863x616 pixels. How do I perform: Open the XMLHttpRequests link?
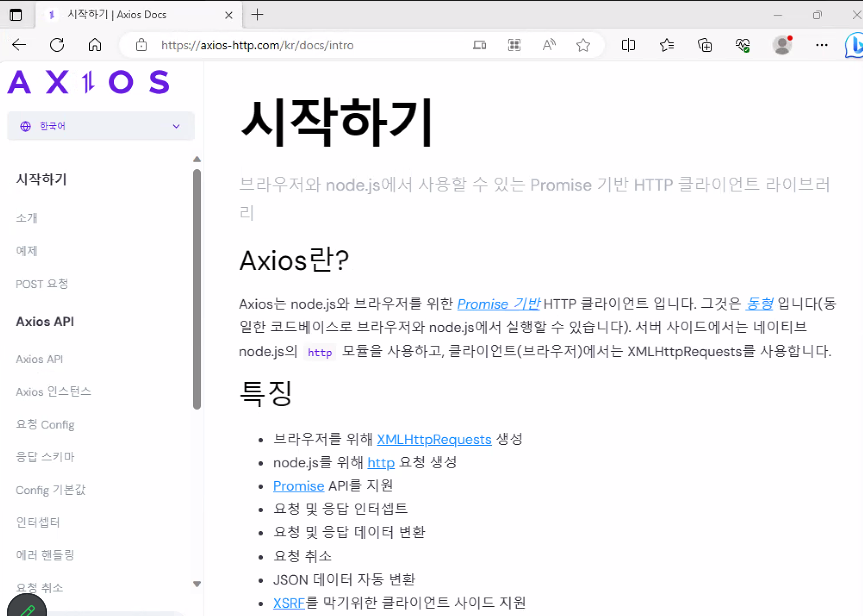pos(434,439)
